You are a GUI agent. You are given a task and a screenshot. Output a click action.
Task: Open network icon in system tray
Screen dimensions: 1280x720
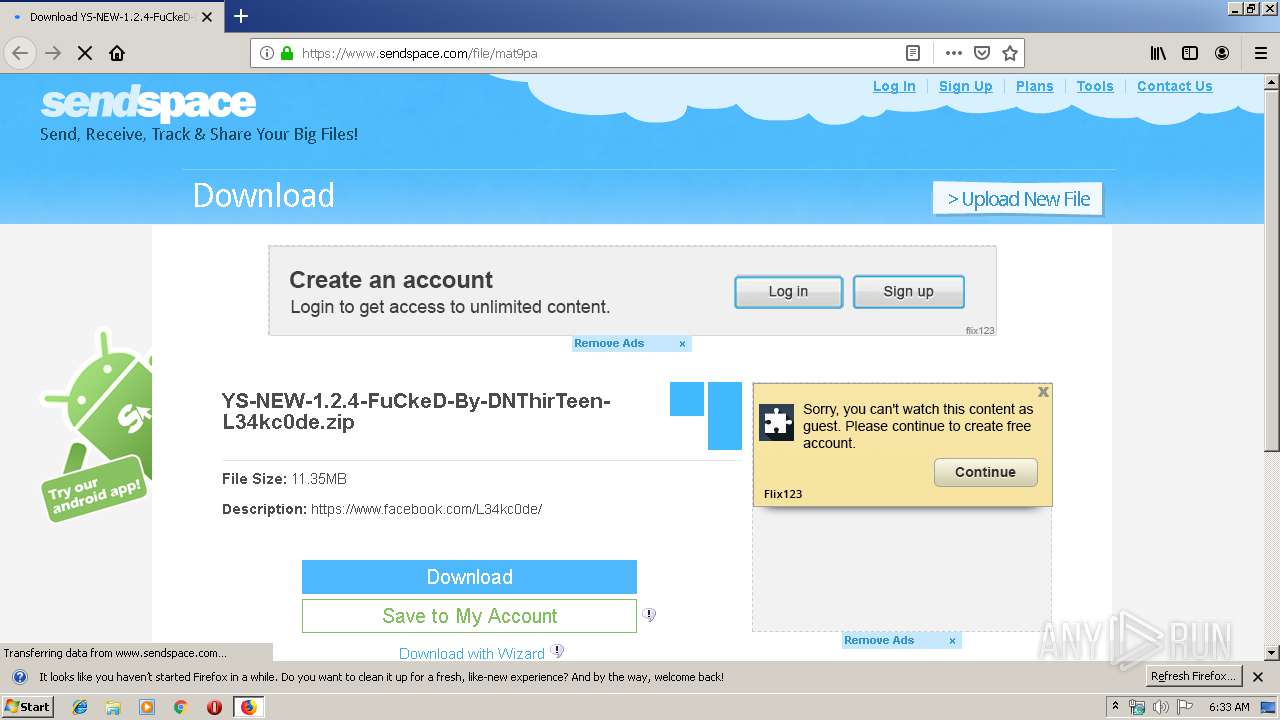click(1137, 707)
